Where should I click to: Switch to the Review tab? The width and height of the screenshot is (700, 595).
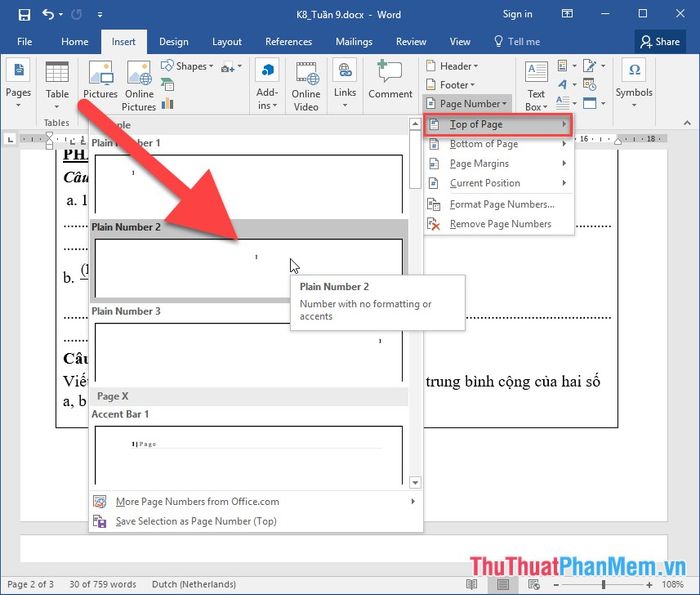411,42
